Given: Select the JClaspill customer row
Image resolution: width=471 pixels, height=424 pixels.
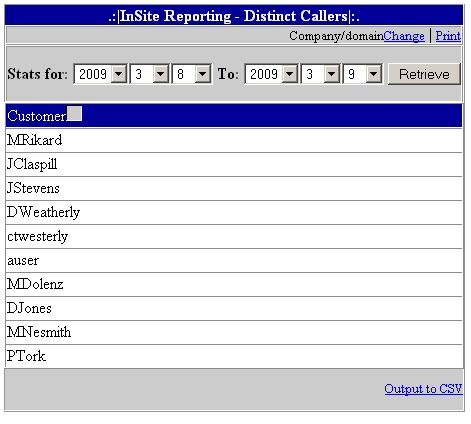Looking at the screenshot, I should pos(234,164).
